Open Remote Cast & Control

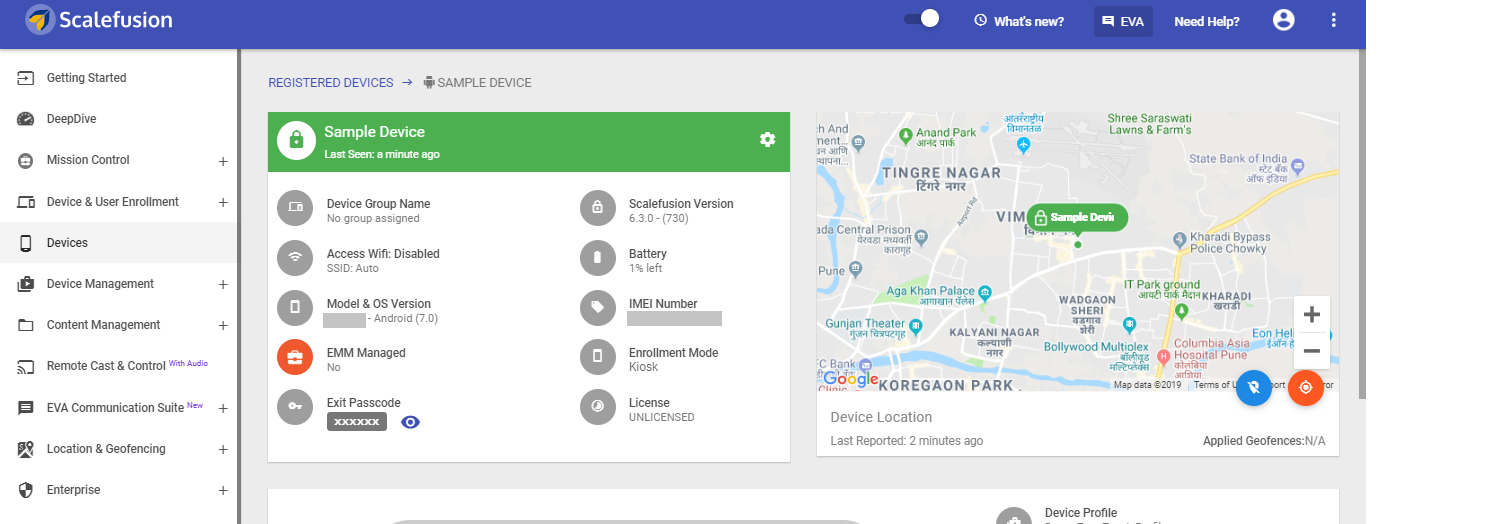[x=106, y=366]
